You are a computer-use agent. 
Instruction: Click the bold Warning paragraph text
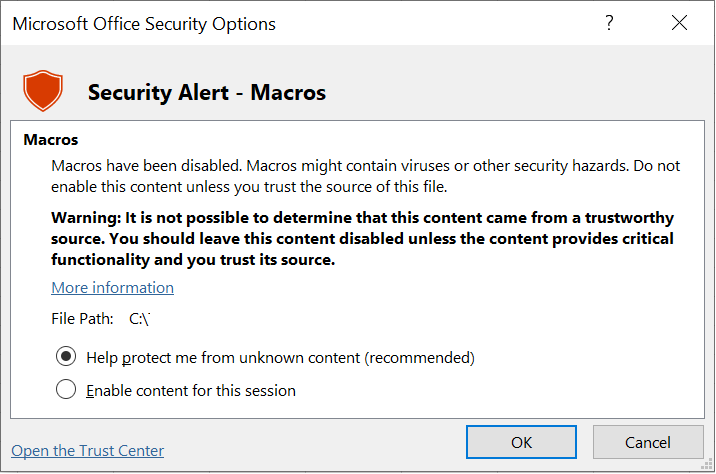click(x=363, y=239)
